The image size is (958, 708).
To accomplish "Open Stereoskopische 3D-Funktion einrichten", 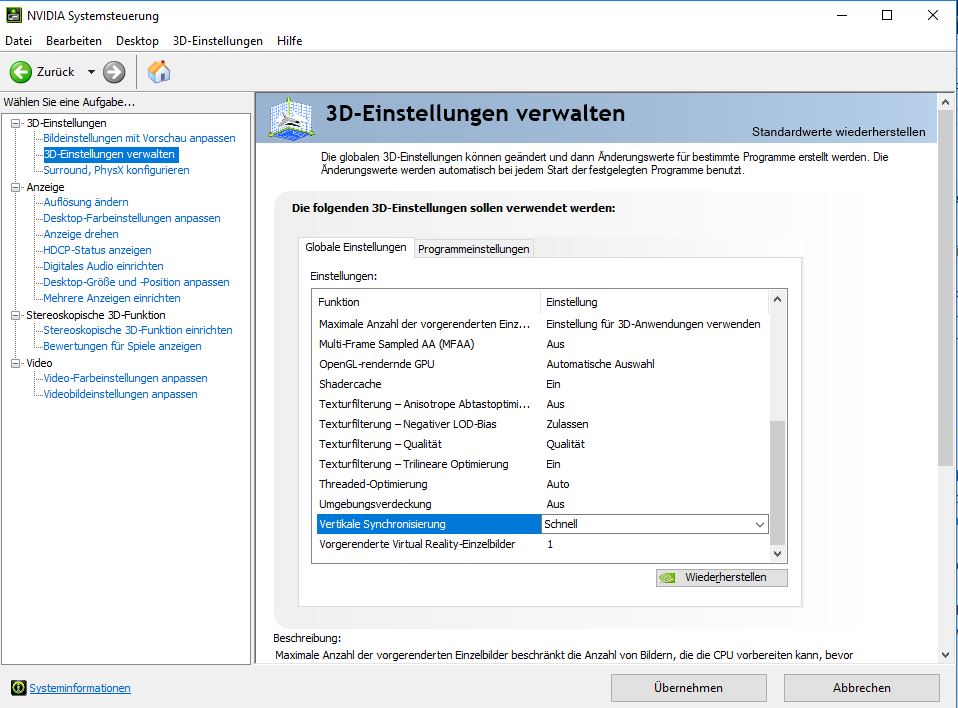I will coord(137,330).
